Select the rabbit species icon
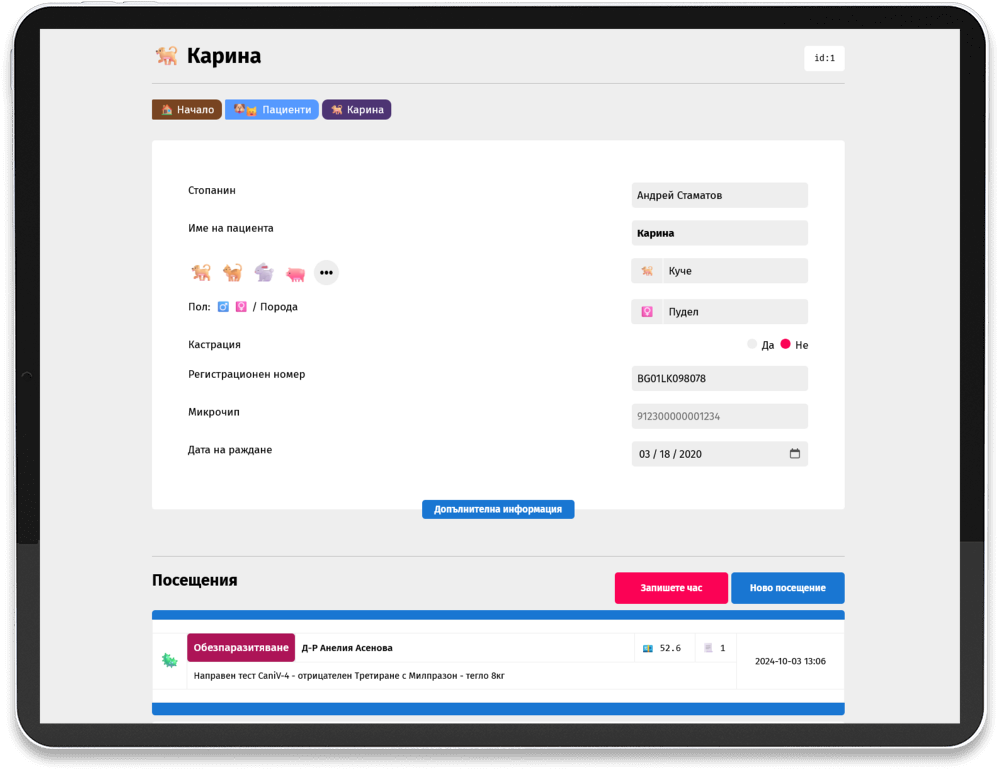Image resolution: width=1000 pixels, height=770 pixels. tap(264, 273)
